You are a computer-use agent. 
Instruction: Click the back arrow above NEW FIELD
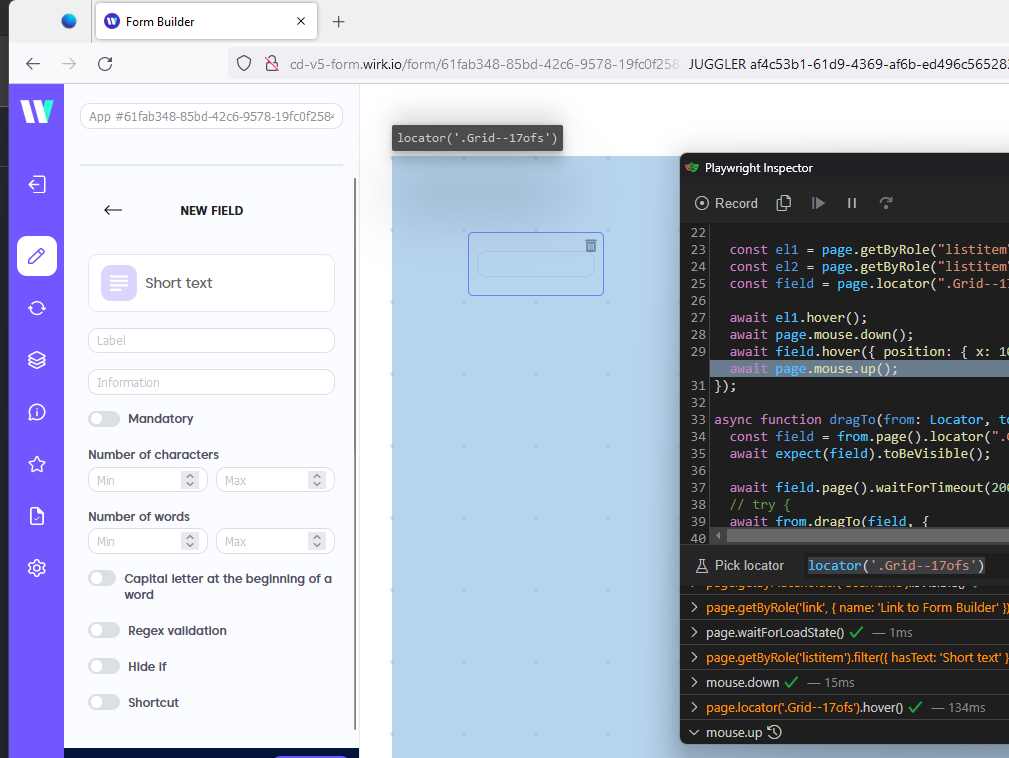pos(113,210)
